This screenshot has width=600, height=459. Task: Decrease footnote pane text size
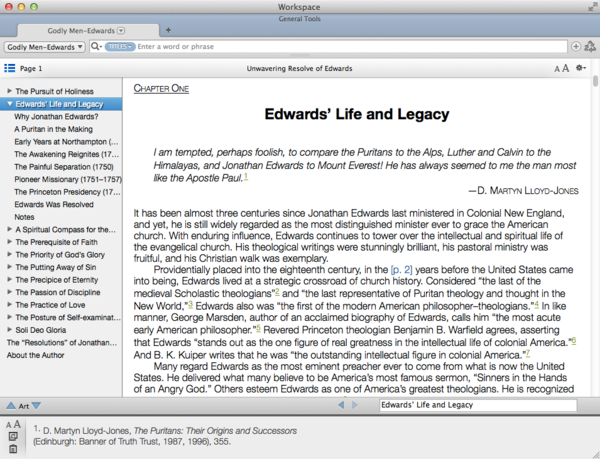click(8, 425)
